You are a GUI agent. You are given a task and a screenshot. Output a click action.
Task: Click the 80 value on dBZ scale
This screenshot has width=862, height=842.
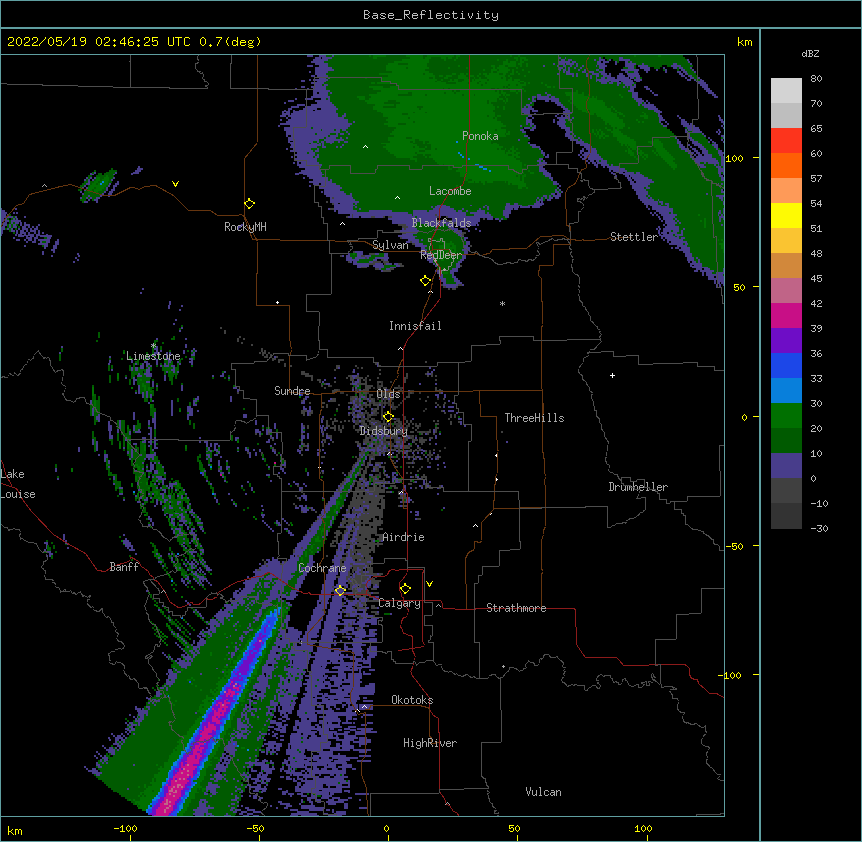(816, 79)
